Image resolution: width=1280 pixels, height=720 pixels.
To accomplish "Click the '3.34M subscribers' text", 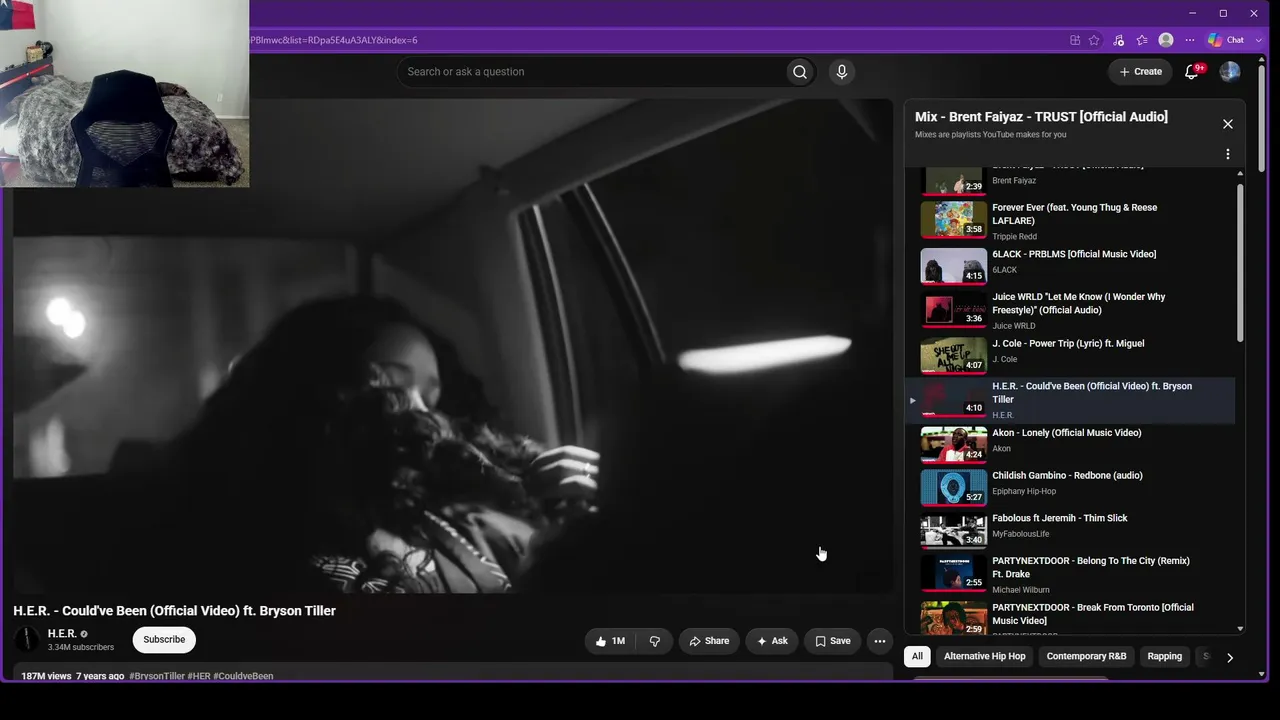I will coord(81,647).
